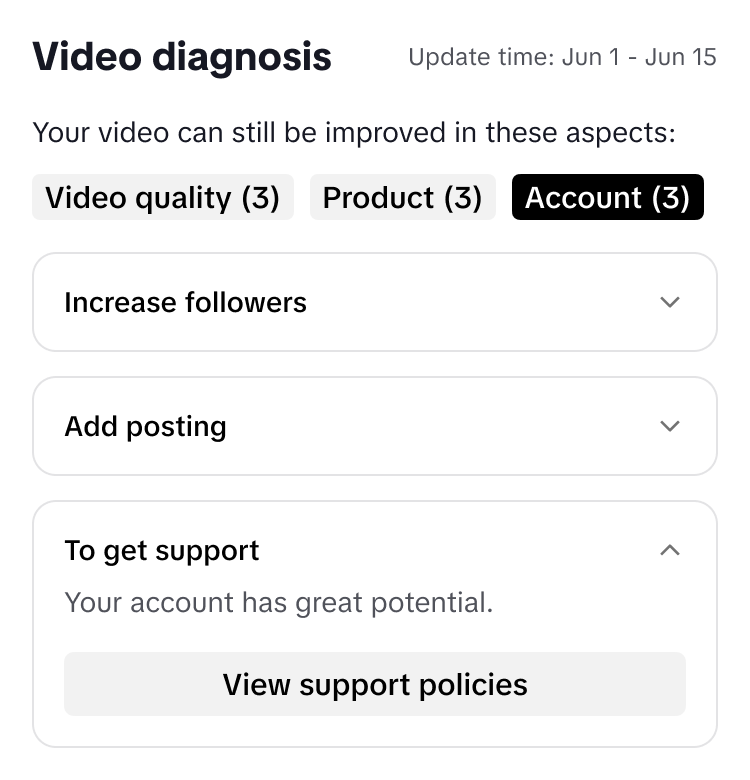Expand the Increase followers chevron

click(670, 302)
